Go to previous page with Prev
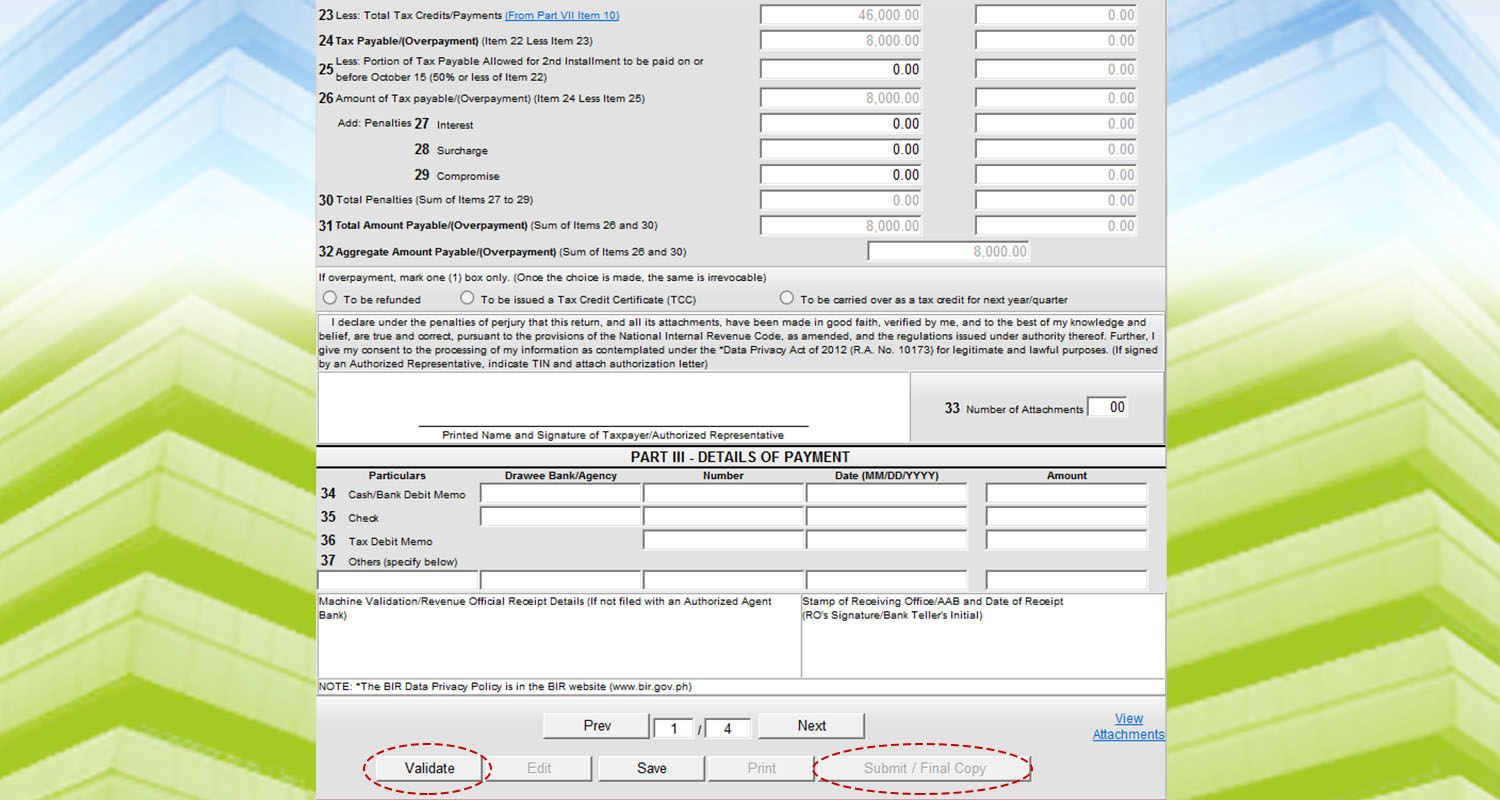The width and height of the screenshot is (1500, 800). point(597,726)
